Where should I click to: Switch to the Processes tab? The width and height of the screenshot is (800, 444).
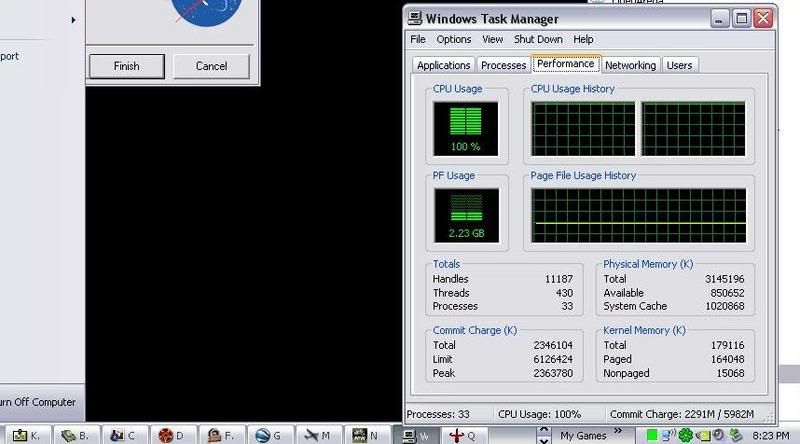pyautogui.click(x=503, y=65)
